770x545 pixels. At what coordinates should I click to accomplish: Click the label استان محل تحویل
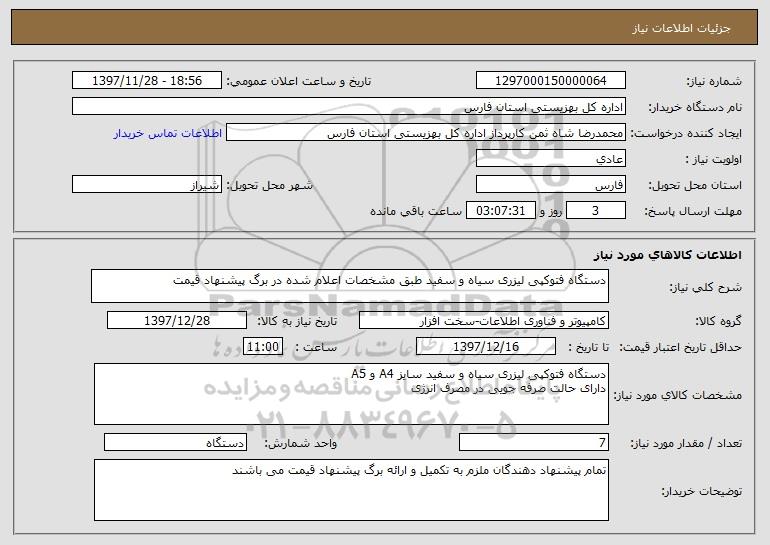(x=695, y=185)
